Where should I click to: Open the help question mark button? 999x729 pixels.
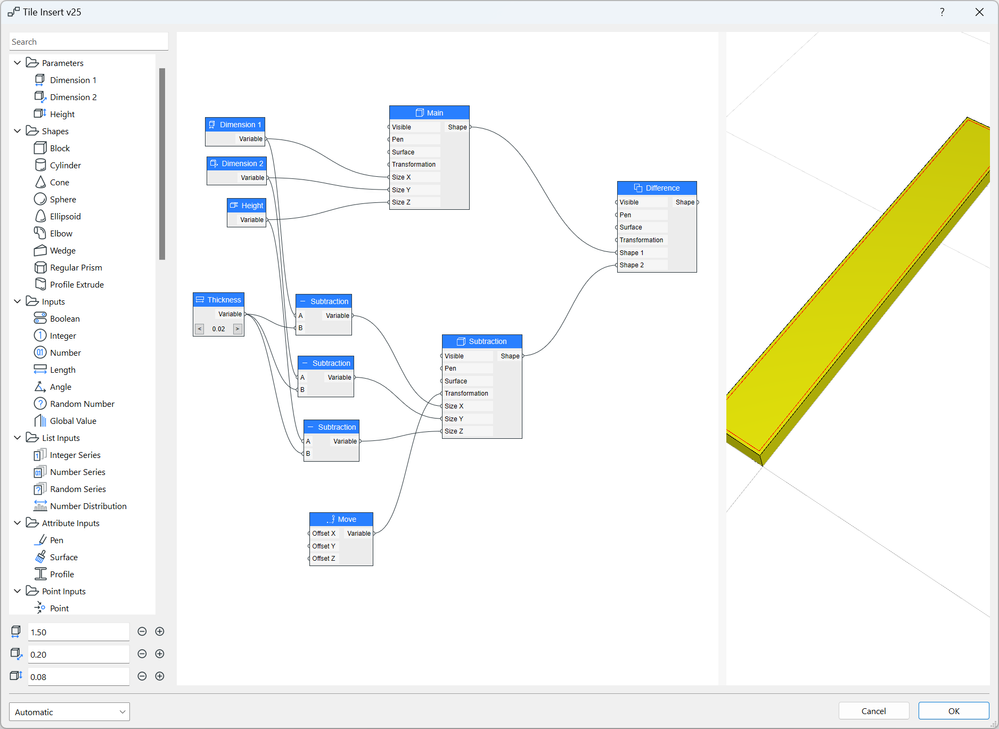942,12
